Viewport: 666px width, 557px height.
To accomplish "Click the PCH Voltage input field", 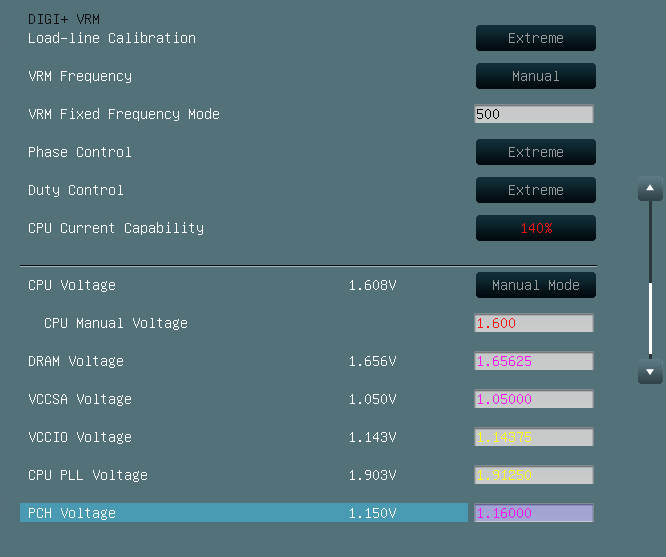I will (533, 513).
